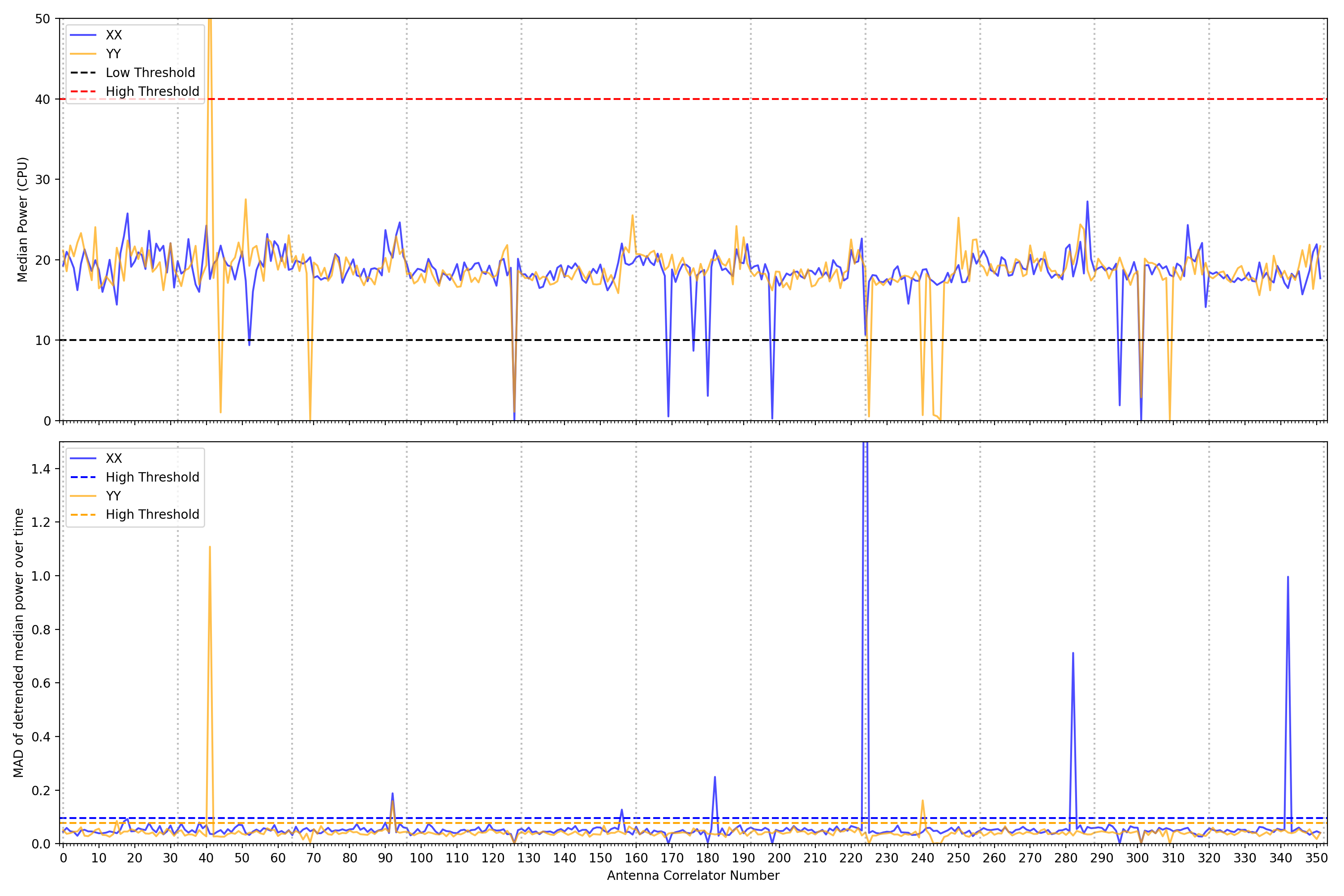Click the Low Threshold legend label
1344x896 pixels.
click(150, 73)
